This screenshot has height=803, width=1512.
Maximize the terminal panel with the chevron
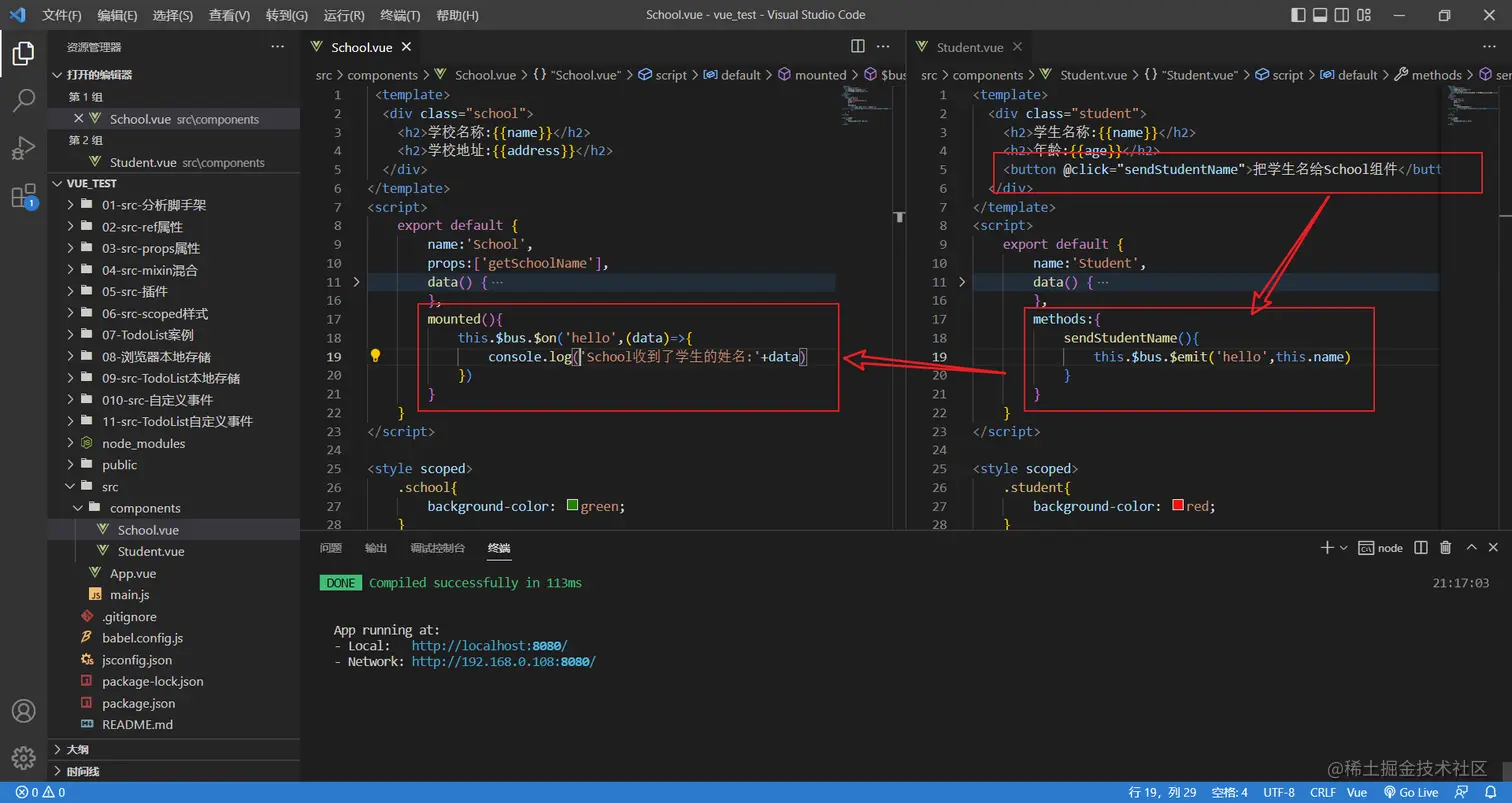[x=1471, y=548]
